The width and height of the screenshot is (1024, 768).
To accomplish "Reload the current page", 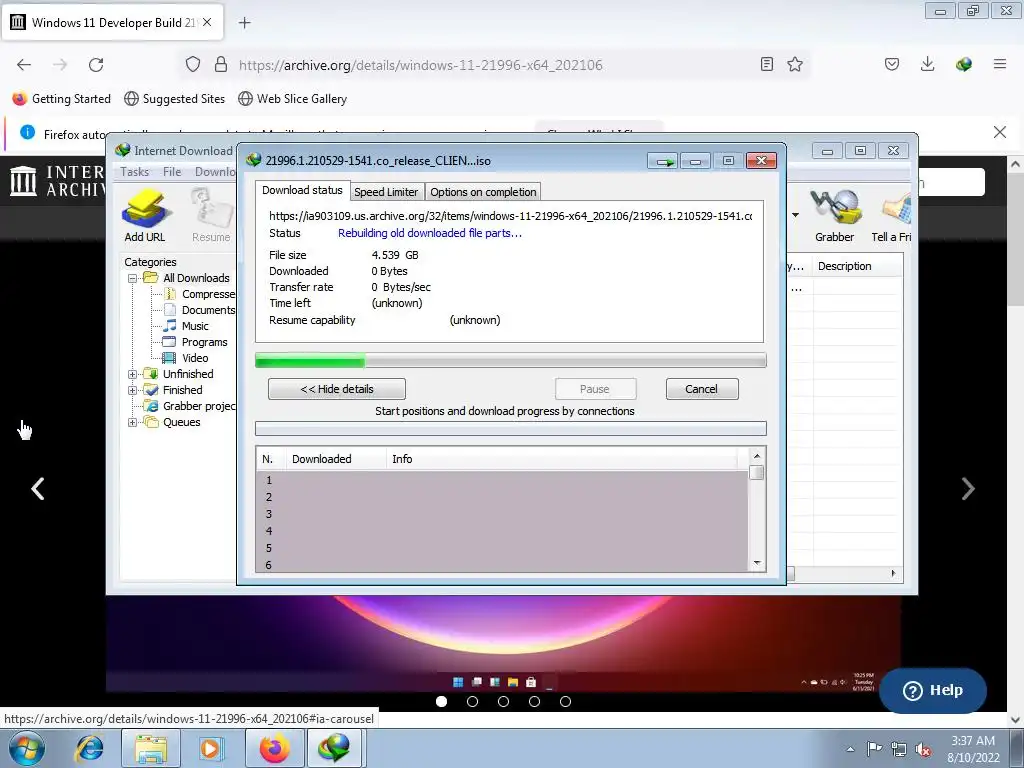I will click(96, 64).
